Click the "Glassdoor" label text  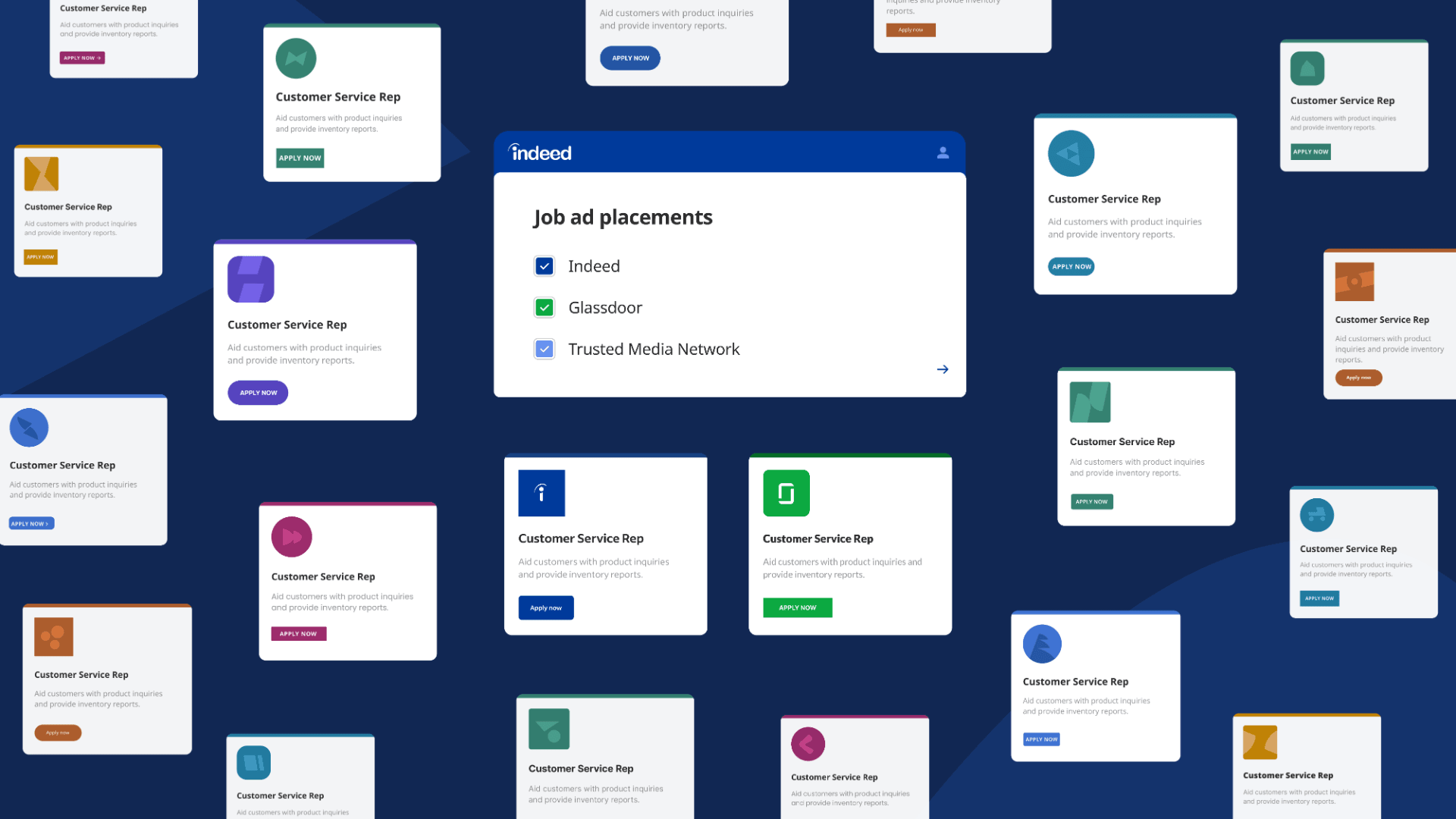pyautogui.click(x=605, y=308)
